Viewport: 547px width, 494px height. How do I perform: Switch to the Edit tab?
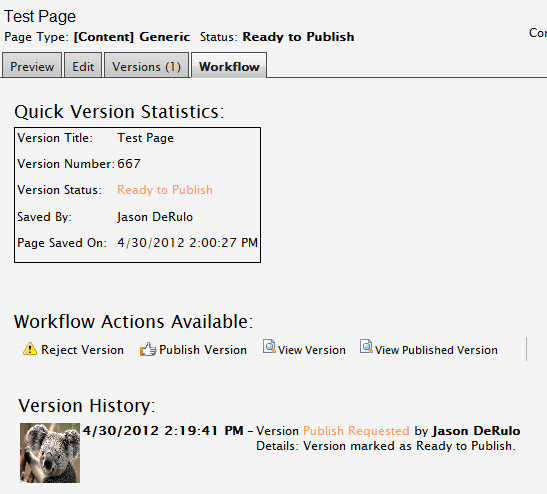tap(83, 65)
